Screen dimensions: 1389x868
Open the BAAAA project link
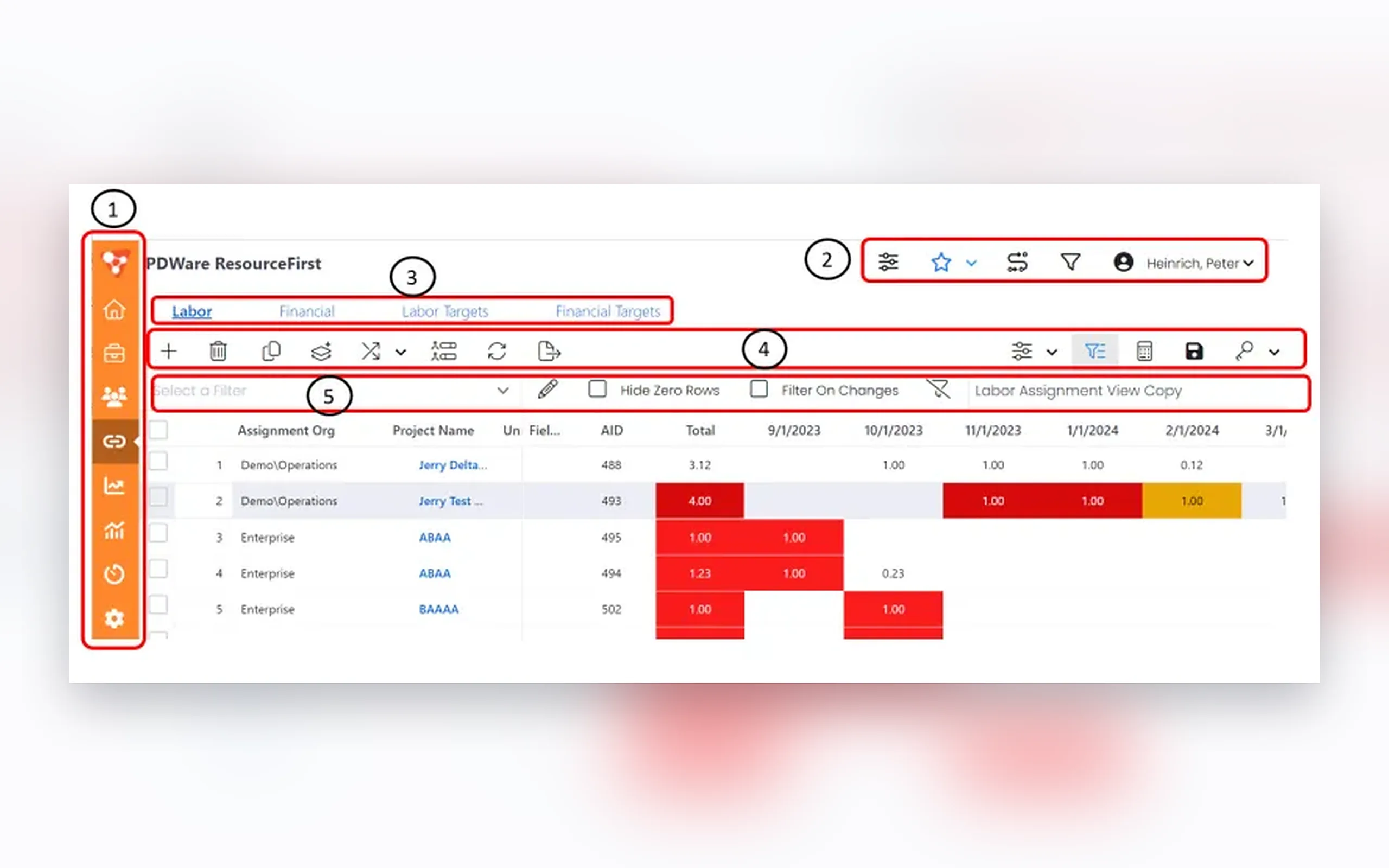coord(438,609)
